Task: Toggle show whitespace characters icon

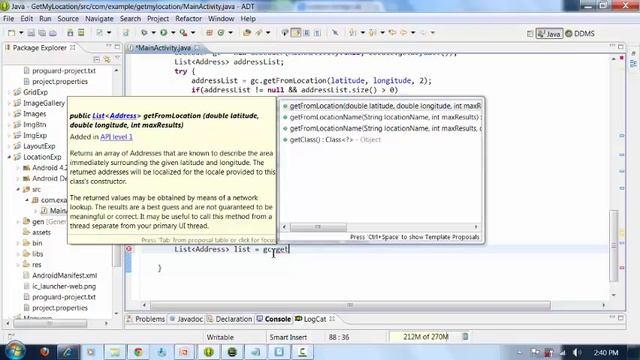Action: coord(317,33)
